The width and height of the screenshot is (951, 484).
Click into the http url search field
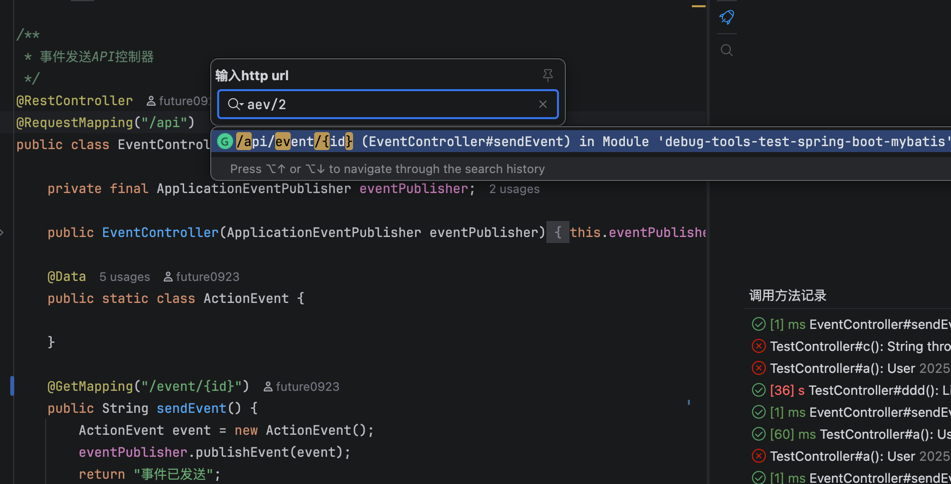390,104
